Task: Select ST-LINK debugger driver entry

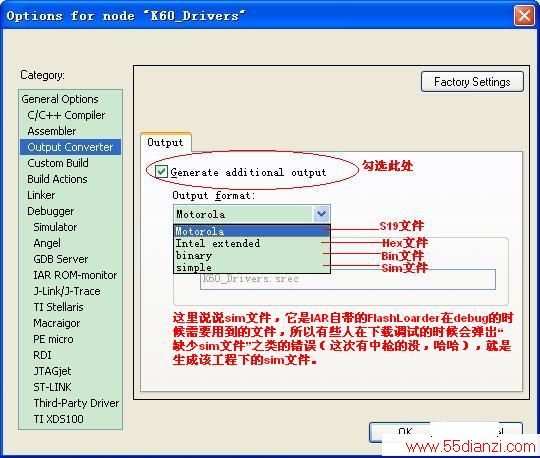Action: [x=52, y=387]
